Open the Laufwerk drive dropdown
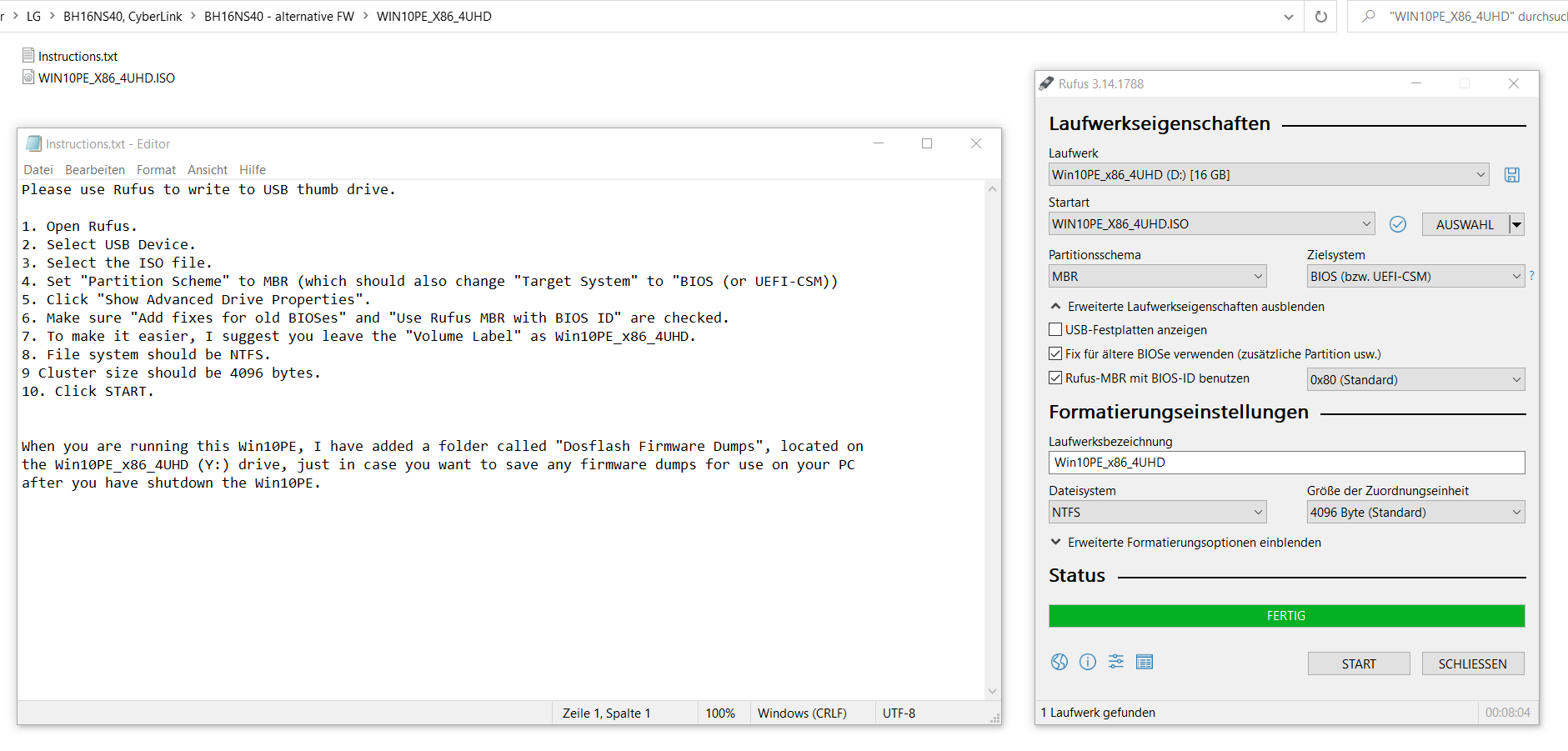The image size is (1568, 751). (x=1269, y=175)
